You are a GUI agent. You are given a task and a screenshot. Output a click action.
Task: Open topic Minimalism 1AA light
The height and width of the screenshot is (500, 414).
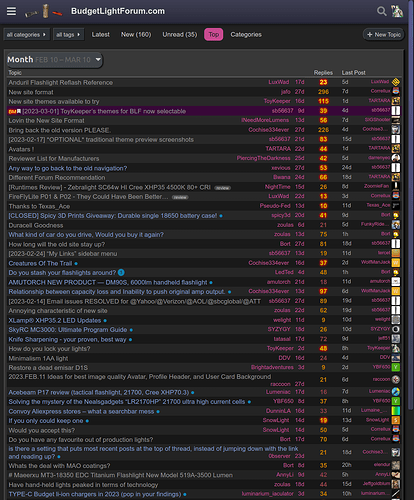(38, 358)
